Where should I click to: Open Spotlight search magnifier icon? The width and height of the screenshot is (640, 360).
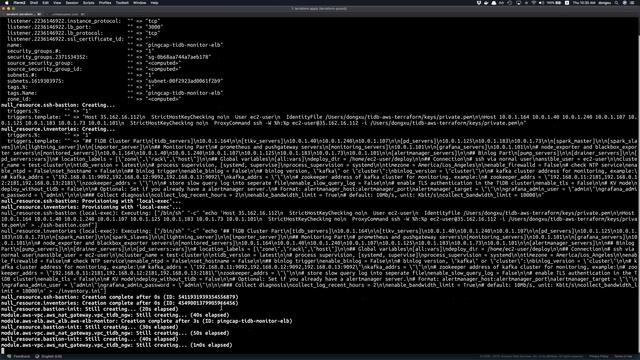[x=616, y=2]
